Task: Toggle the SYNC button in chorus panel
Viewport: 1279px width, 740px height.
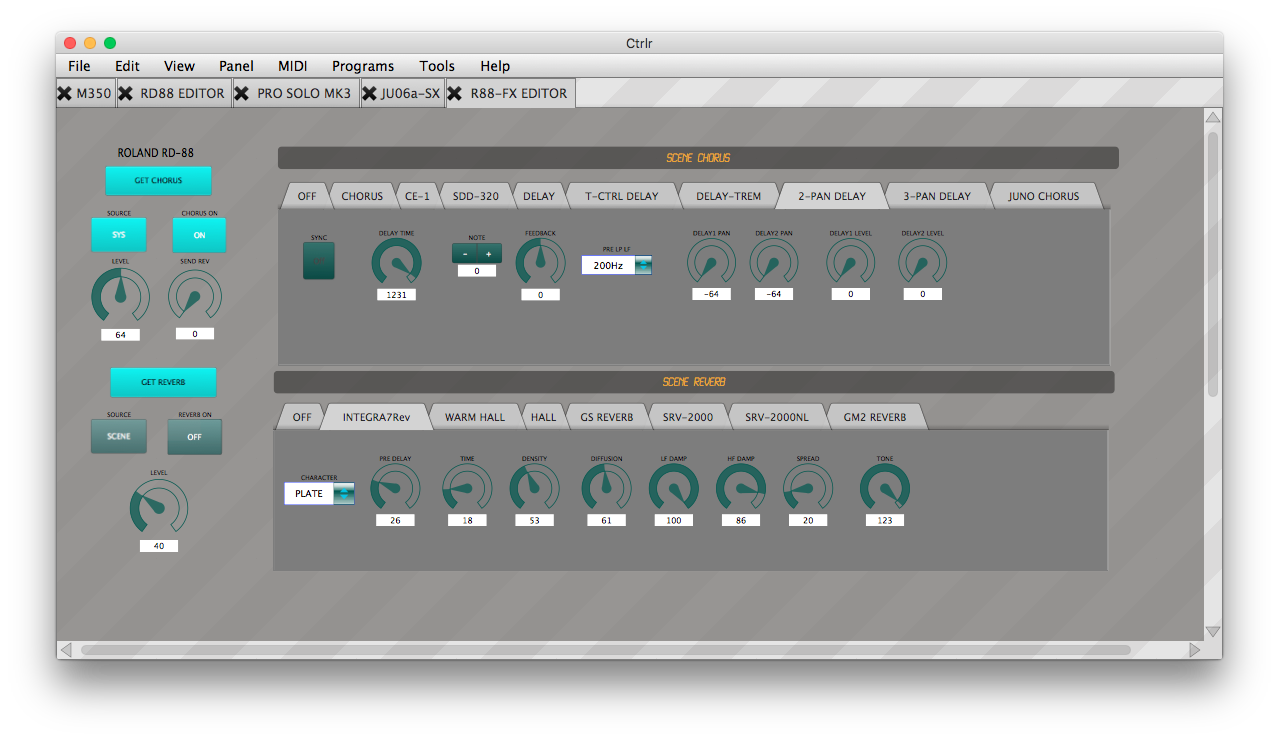Action: coord(319,261)
